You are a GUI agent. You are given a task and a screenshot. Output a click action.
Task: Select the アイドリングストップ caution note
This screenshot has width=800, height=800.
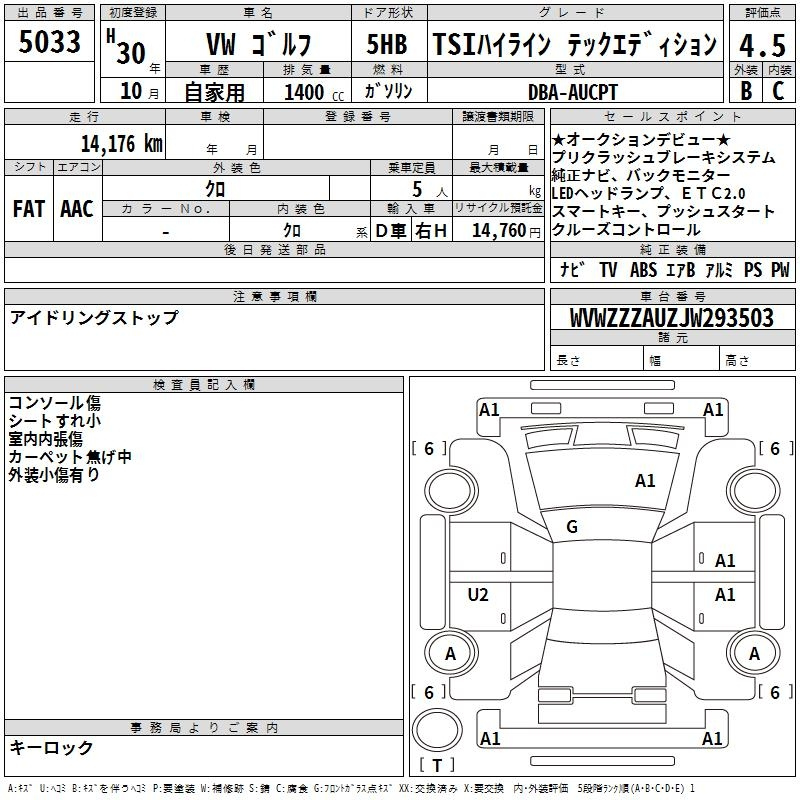[x=94, y=318]
